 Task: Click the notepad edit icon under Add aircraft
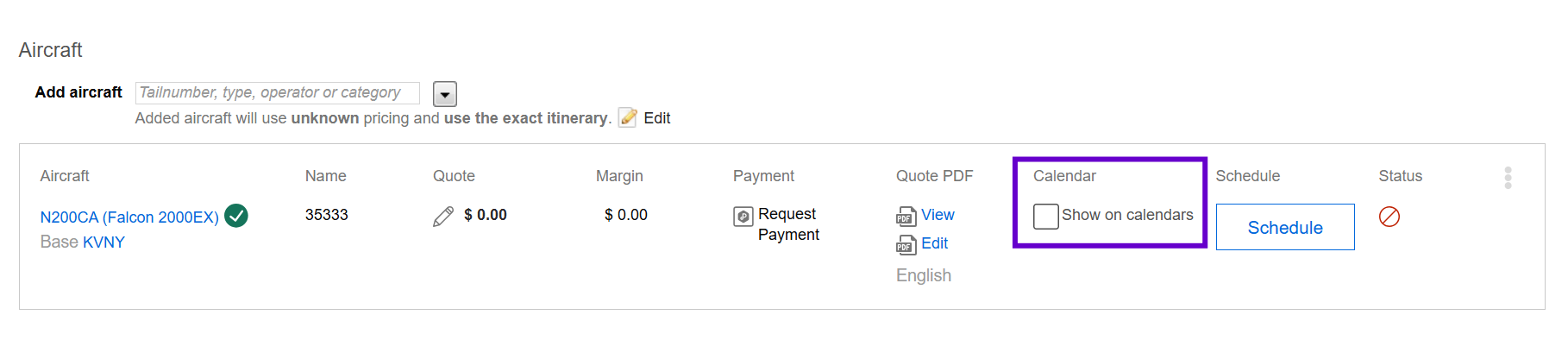(x=628, y=117)
